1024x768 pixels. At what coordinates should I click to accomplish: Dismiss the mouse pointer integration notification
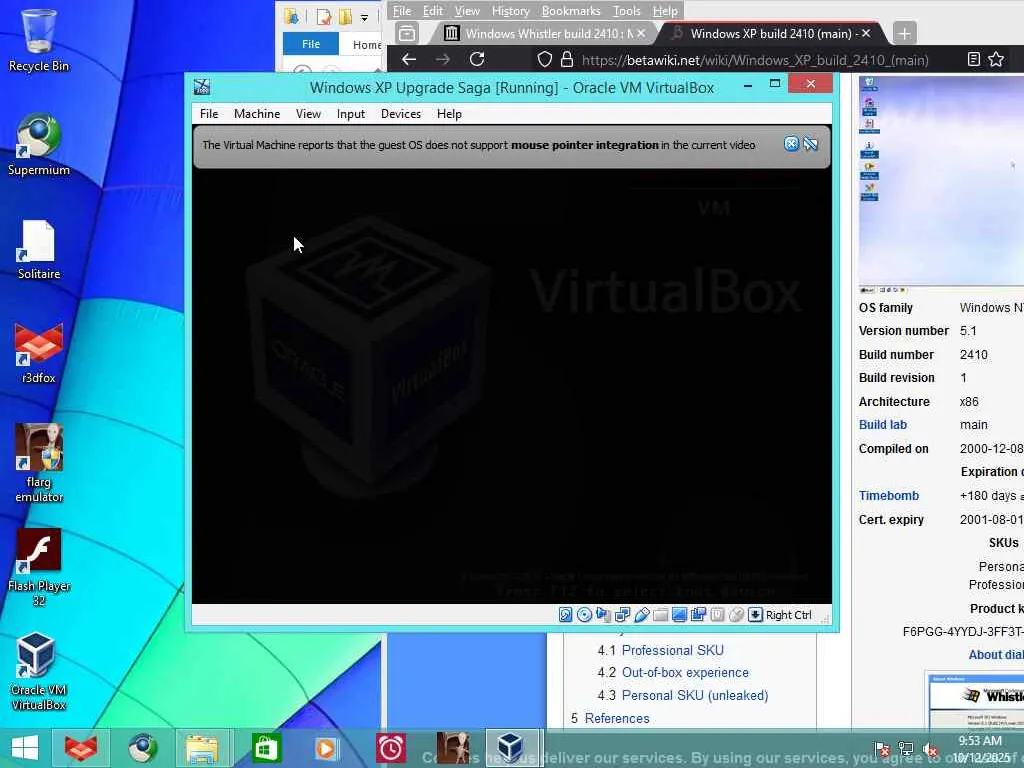(791, 144)
